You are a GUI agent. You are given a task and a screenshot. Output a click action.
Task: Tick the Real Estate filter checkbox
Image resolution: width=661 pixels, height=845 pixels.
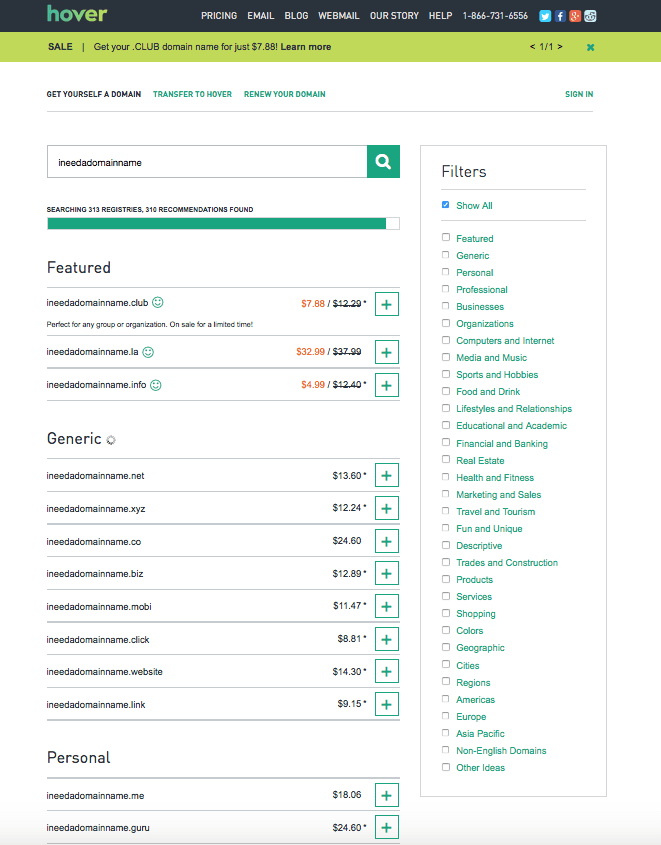coord(446,459)
